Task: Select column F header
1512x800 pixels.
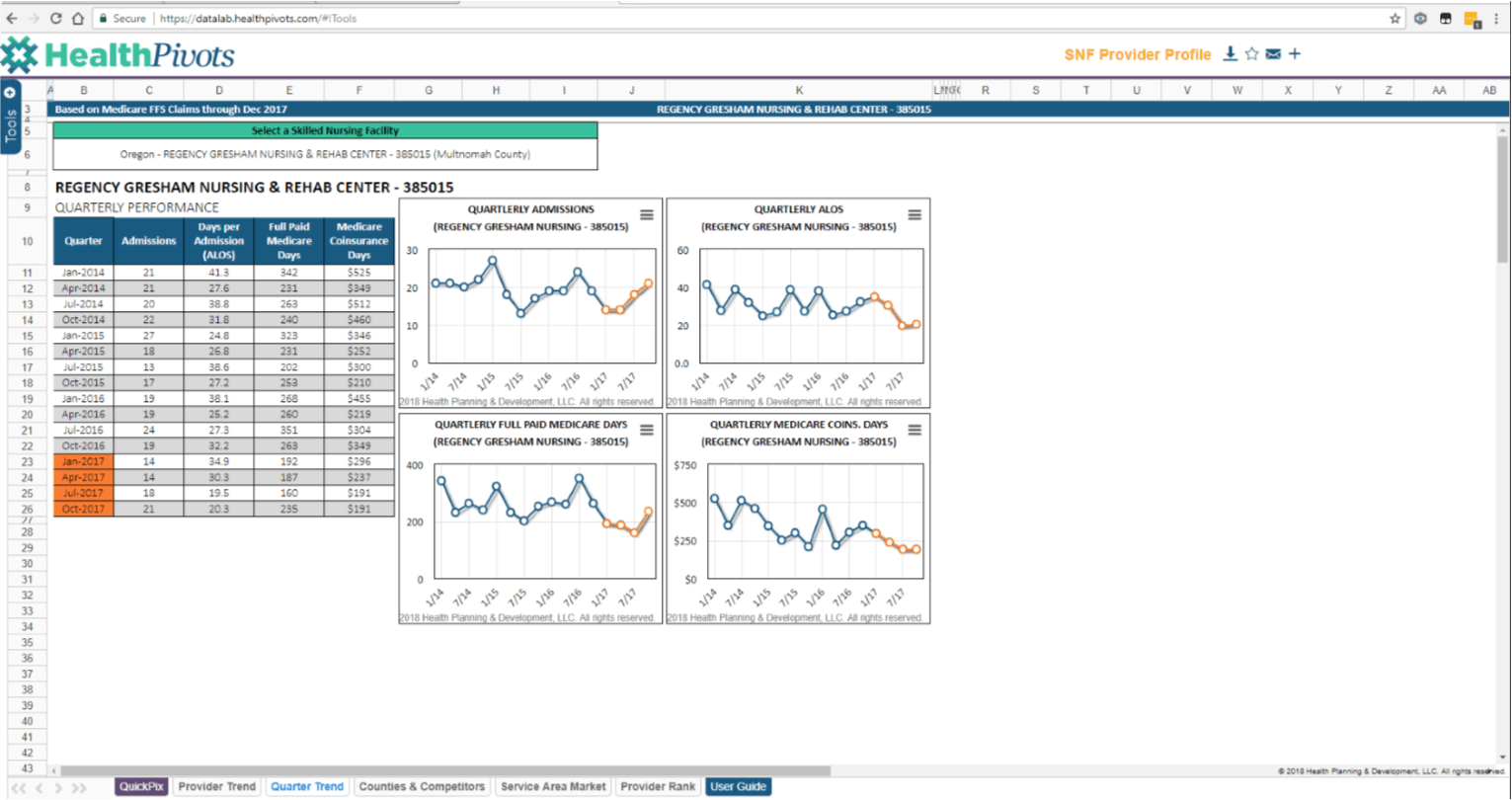Action: pyautogui.click(x=359, y=90)
